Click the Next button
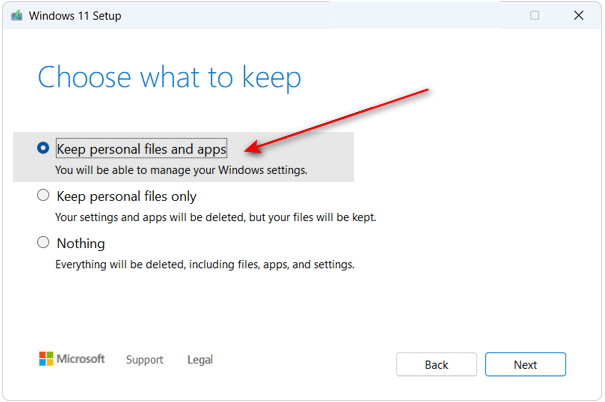Image resolution: width=605 pixels, height=402 pixels. (x=525, y=364)
